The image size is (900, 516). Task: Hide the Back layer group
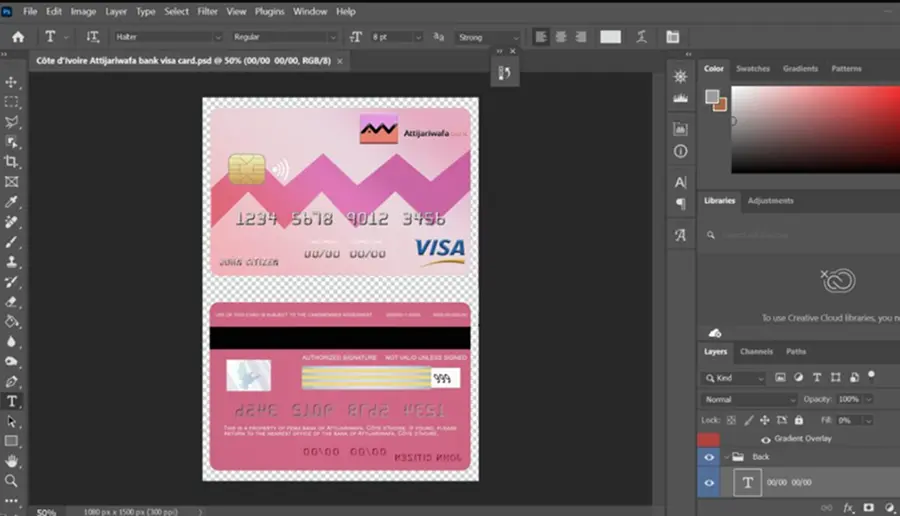point(709,457)
